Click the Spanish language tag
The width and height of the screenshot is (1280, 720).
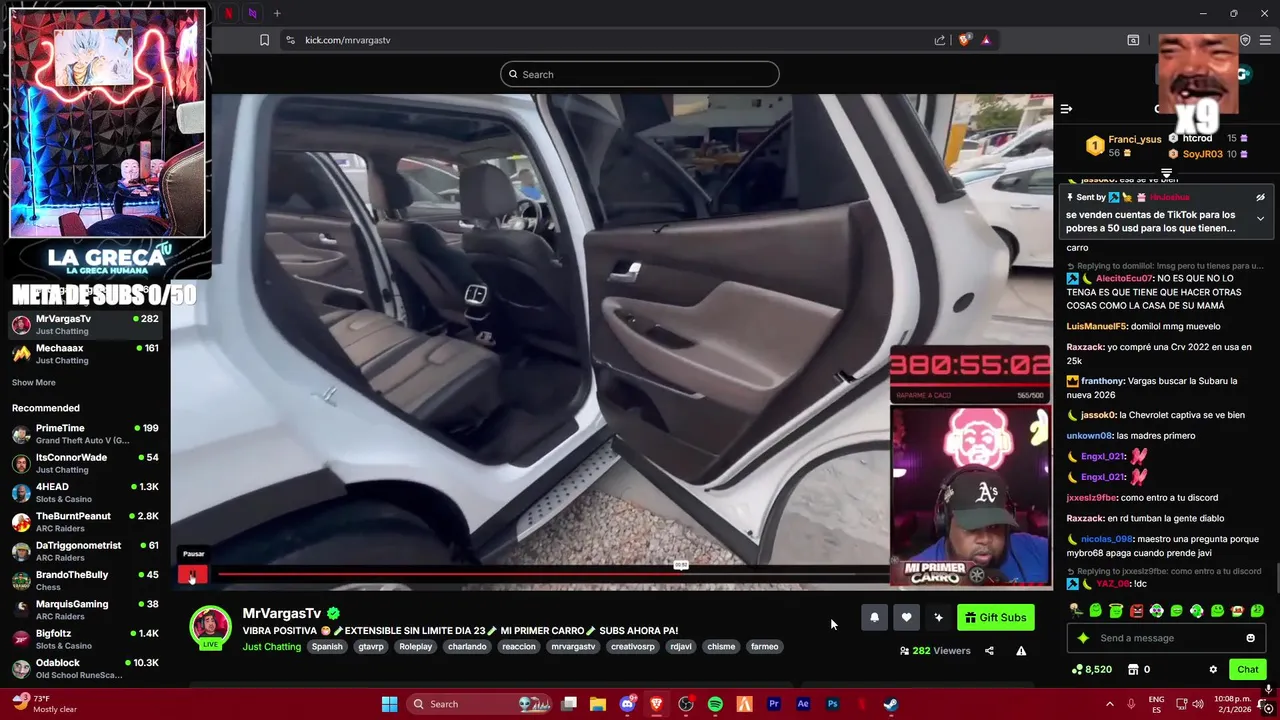pyautogui.click(x=327, y=647)
